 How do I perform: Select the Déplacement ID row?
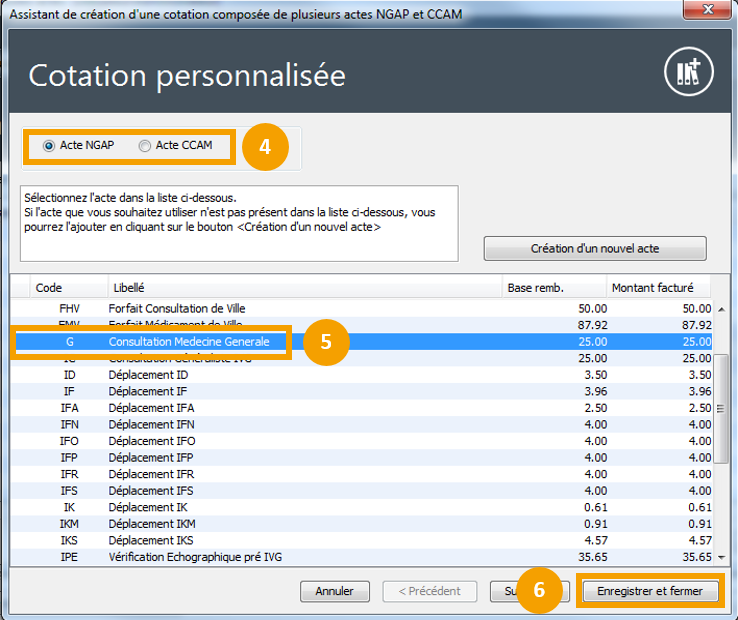(361, 375)
